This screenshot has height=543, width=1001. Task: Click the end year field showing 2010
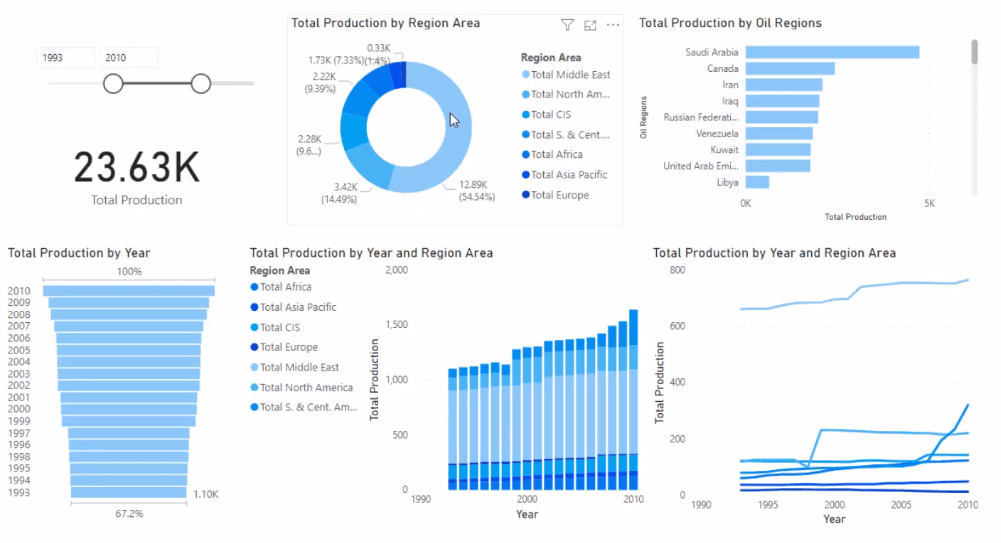128,57
